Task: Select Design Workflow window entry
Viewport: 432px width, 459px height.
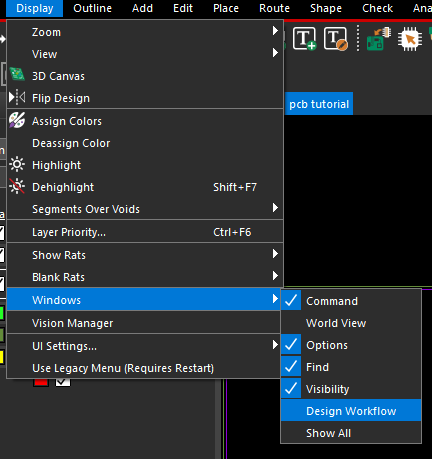Action: (x=351, y=411)
